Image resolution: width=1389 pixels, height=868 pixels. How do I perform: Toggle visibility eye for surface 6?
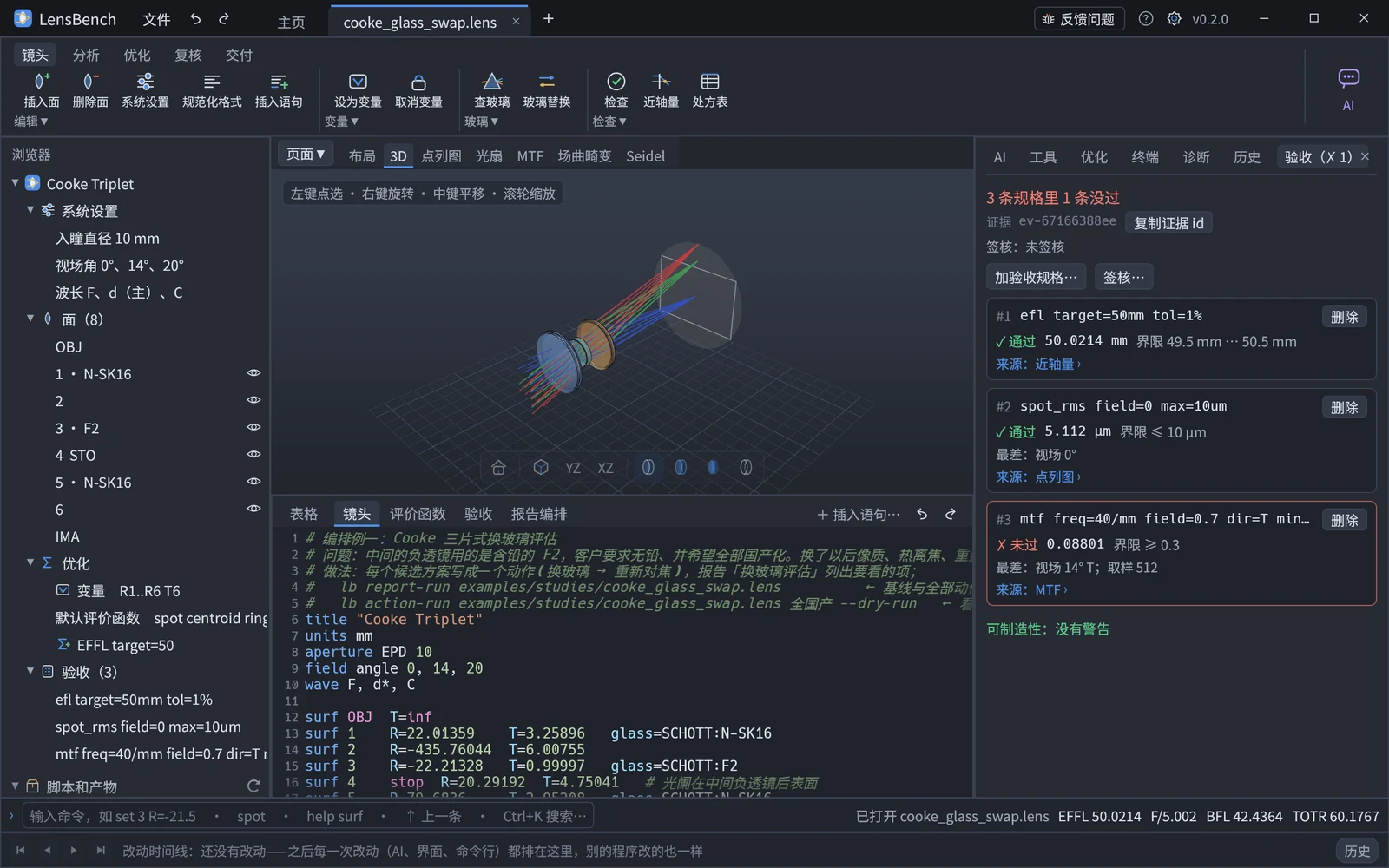point(253,508)
